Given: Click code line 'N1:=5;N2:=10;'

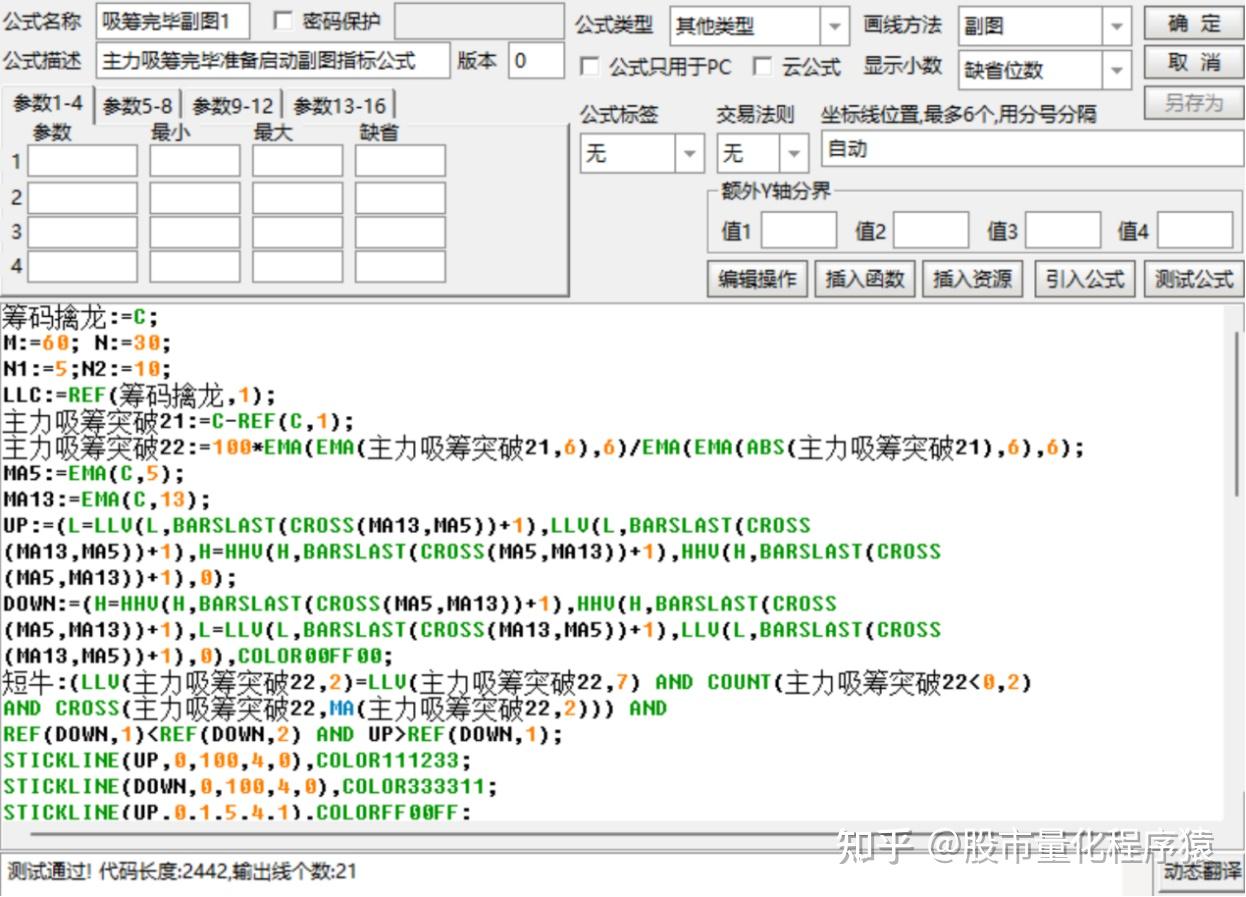Looking at the screenshot, I should pyautogui.click(x=87, y=370).
